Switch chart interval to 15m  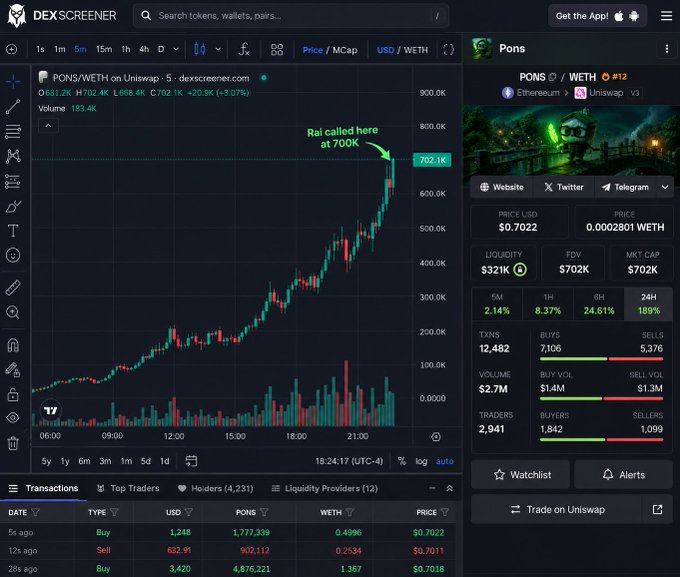point(104,49)
